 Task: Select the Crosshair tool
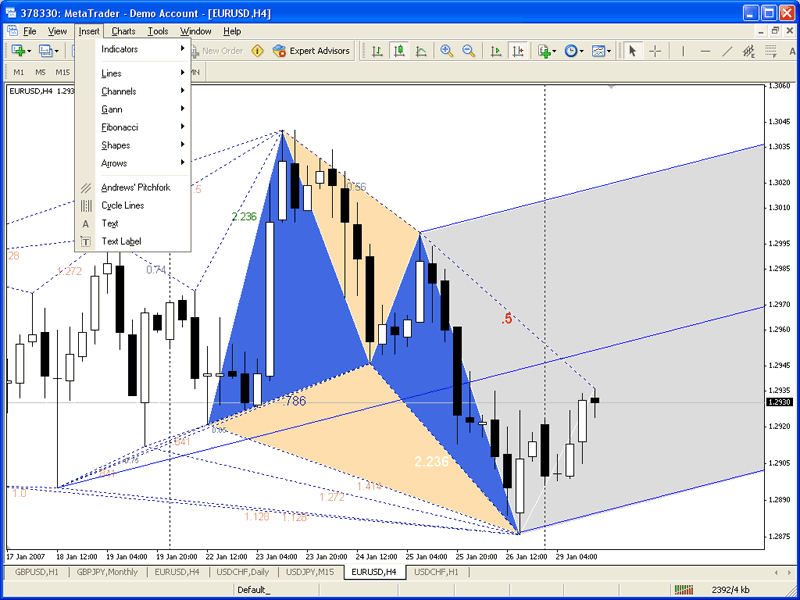tap(655, 51)
